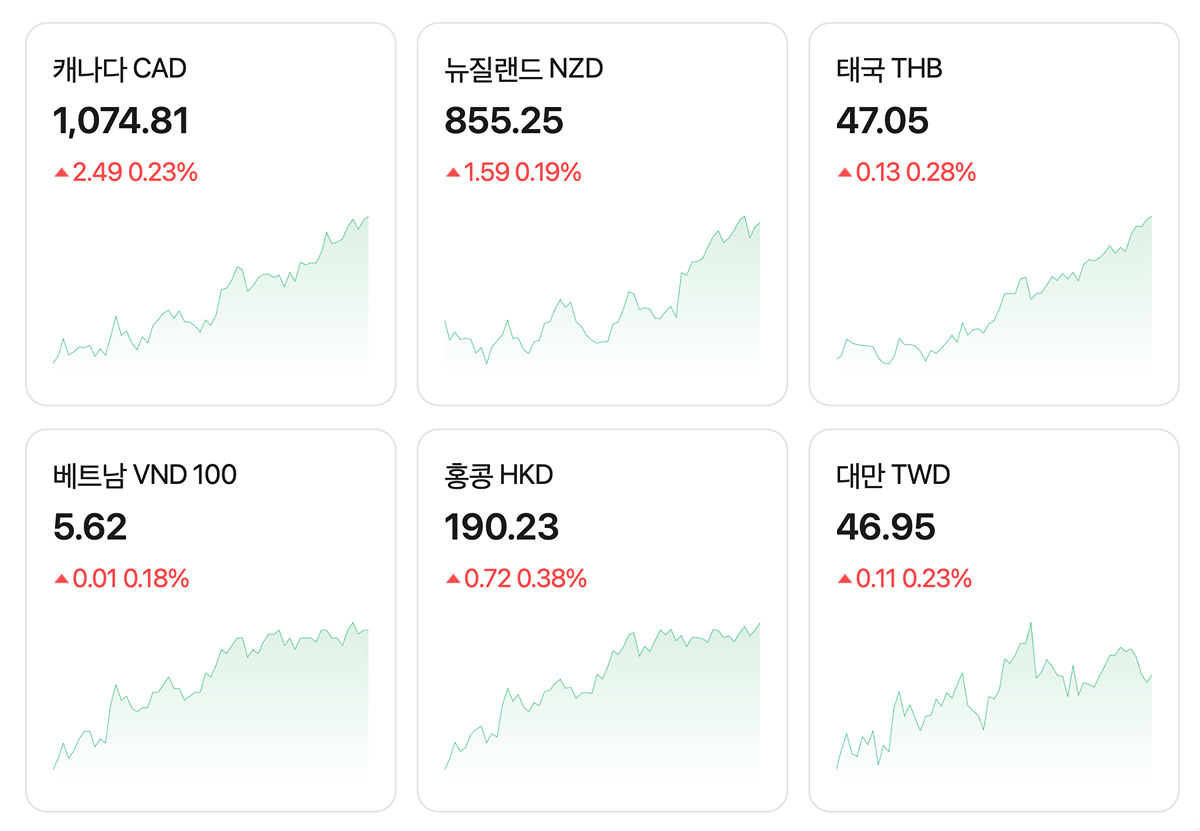1200x831 pixels.
Task: Click the 태국 THB card title
Action: coord(889,69)
